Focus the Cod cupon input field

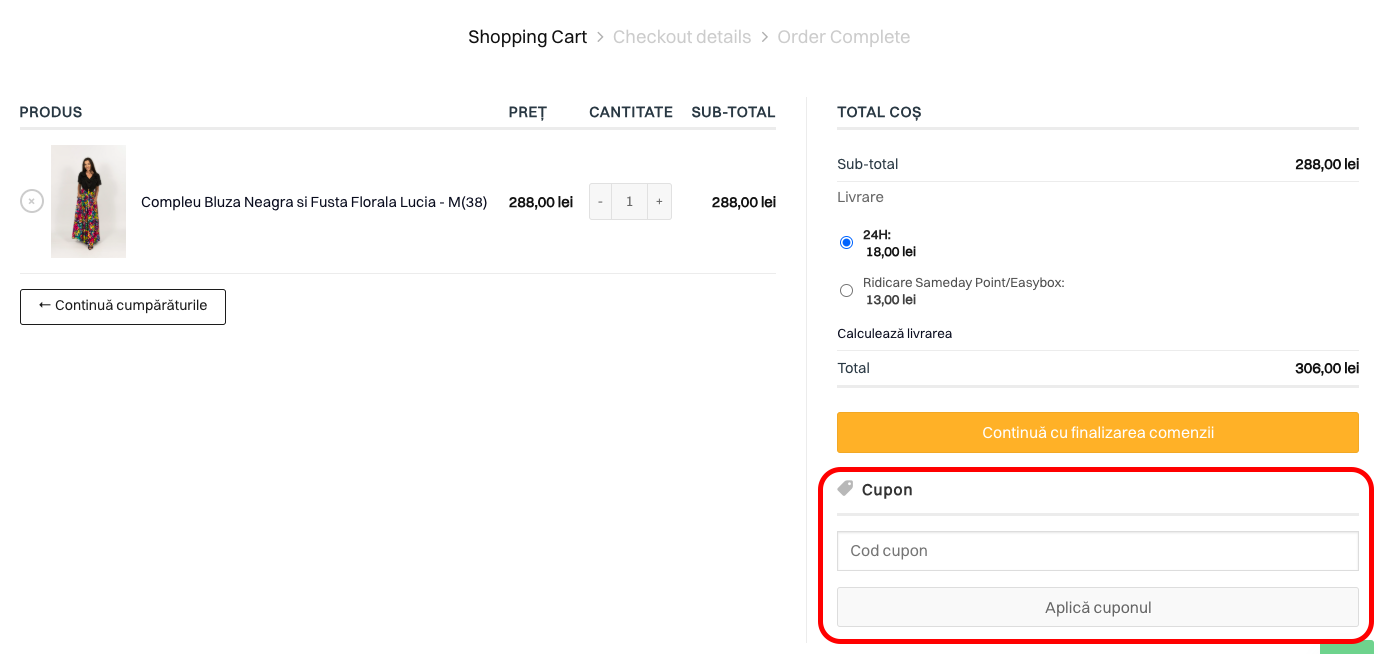[1097, 551]
